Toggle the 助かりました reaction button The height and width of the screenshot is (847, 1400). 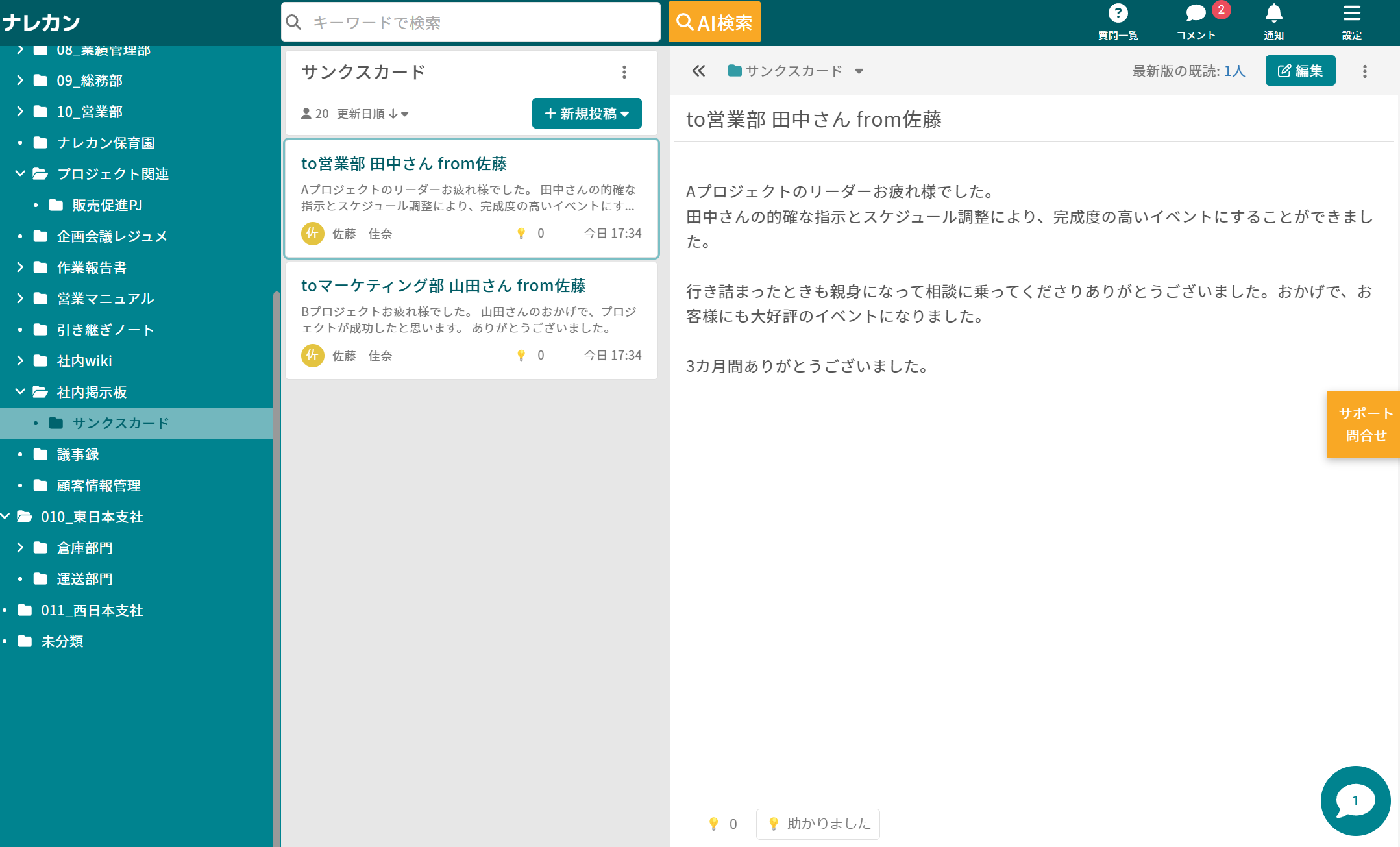pyautogui.click(x=818, y=824)
